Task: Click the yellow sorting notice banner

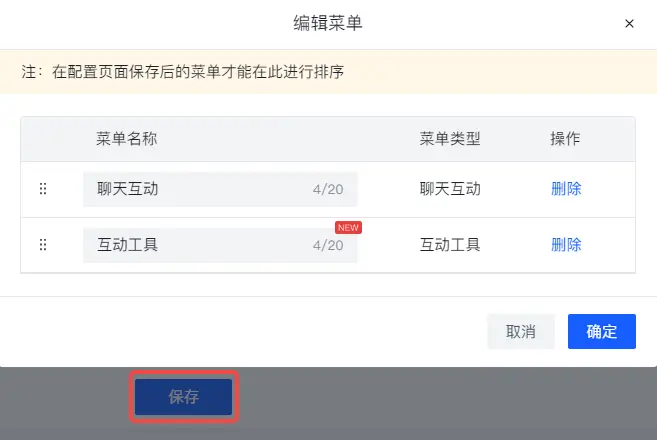Action: tap(328, 72)
